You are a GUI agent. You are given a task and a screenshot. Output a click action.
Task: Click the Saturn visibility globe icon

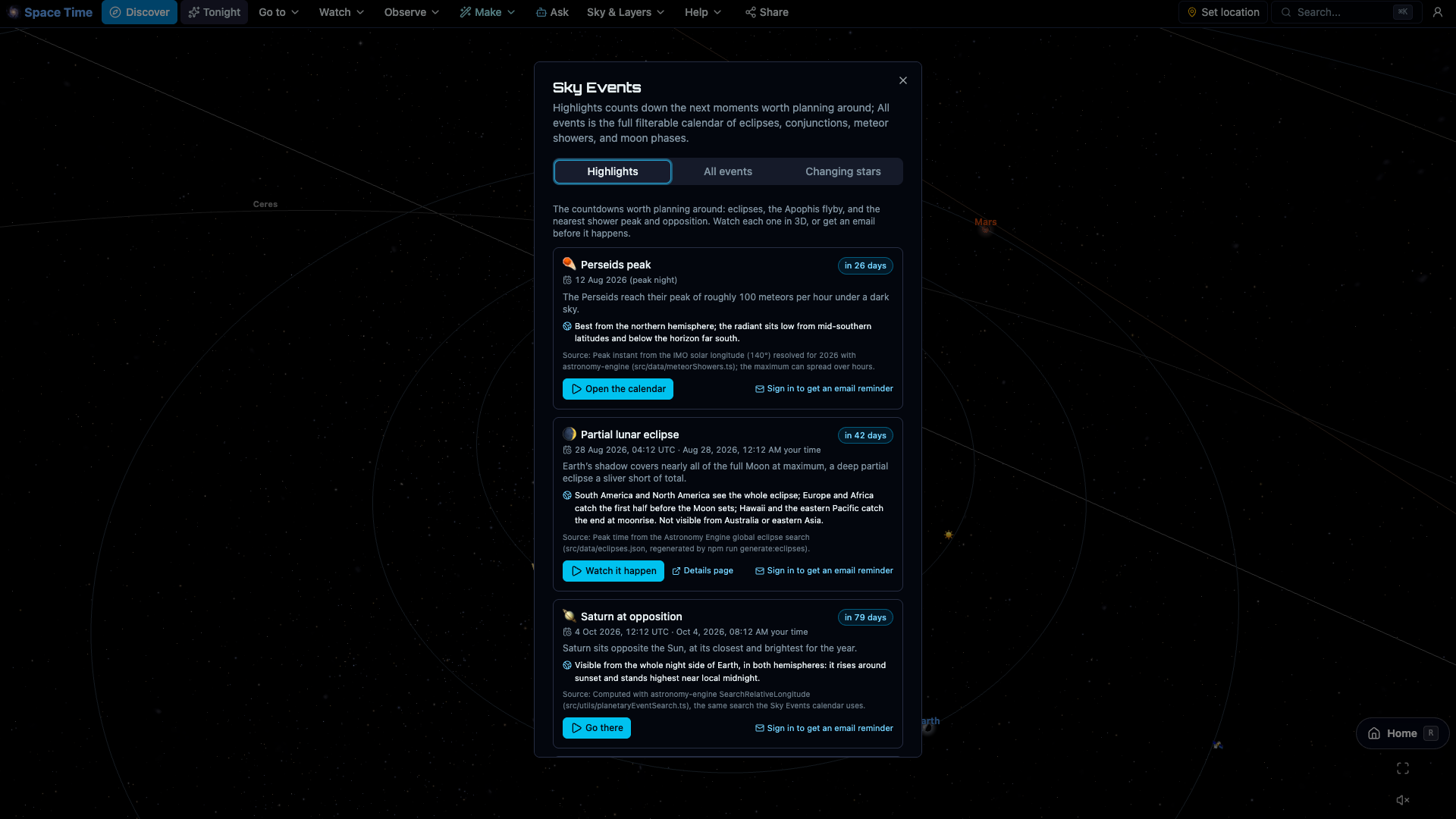[567, 665]
